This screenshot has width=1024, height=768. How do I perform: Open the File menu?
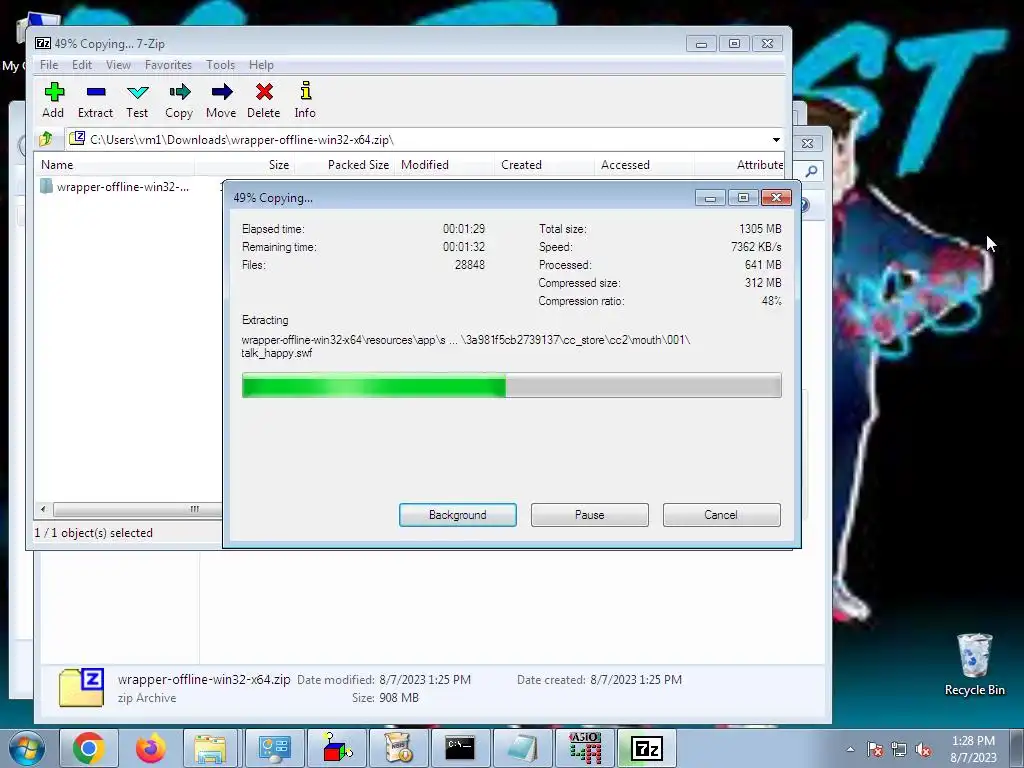pos(49,65)
